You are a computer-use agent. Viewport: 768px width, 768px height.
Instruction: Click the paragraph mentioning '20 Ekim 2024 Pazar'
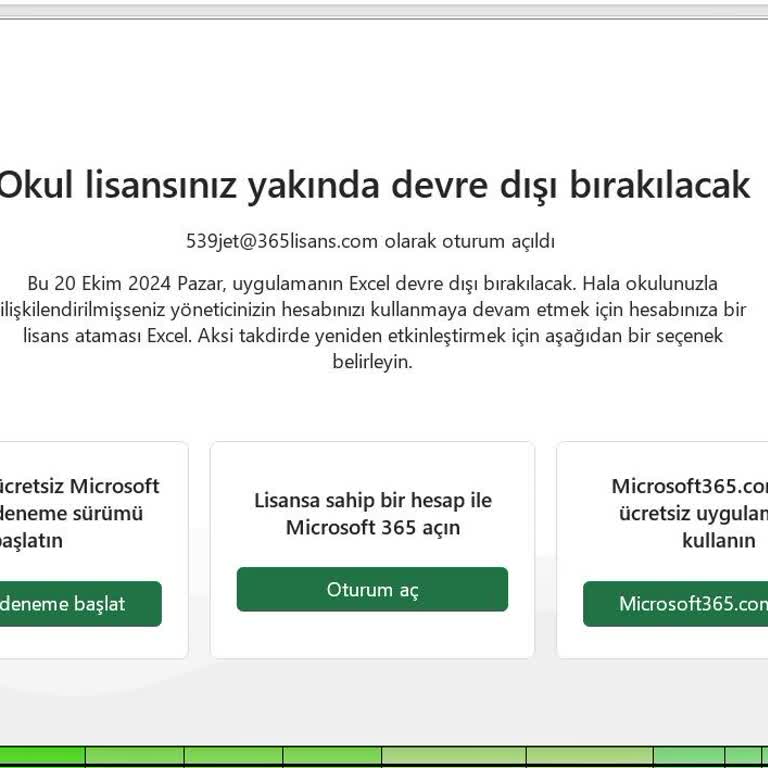373,322
